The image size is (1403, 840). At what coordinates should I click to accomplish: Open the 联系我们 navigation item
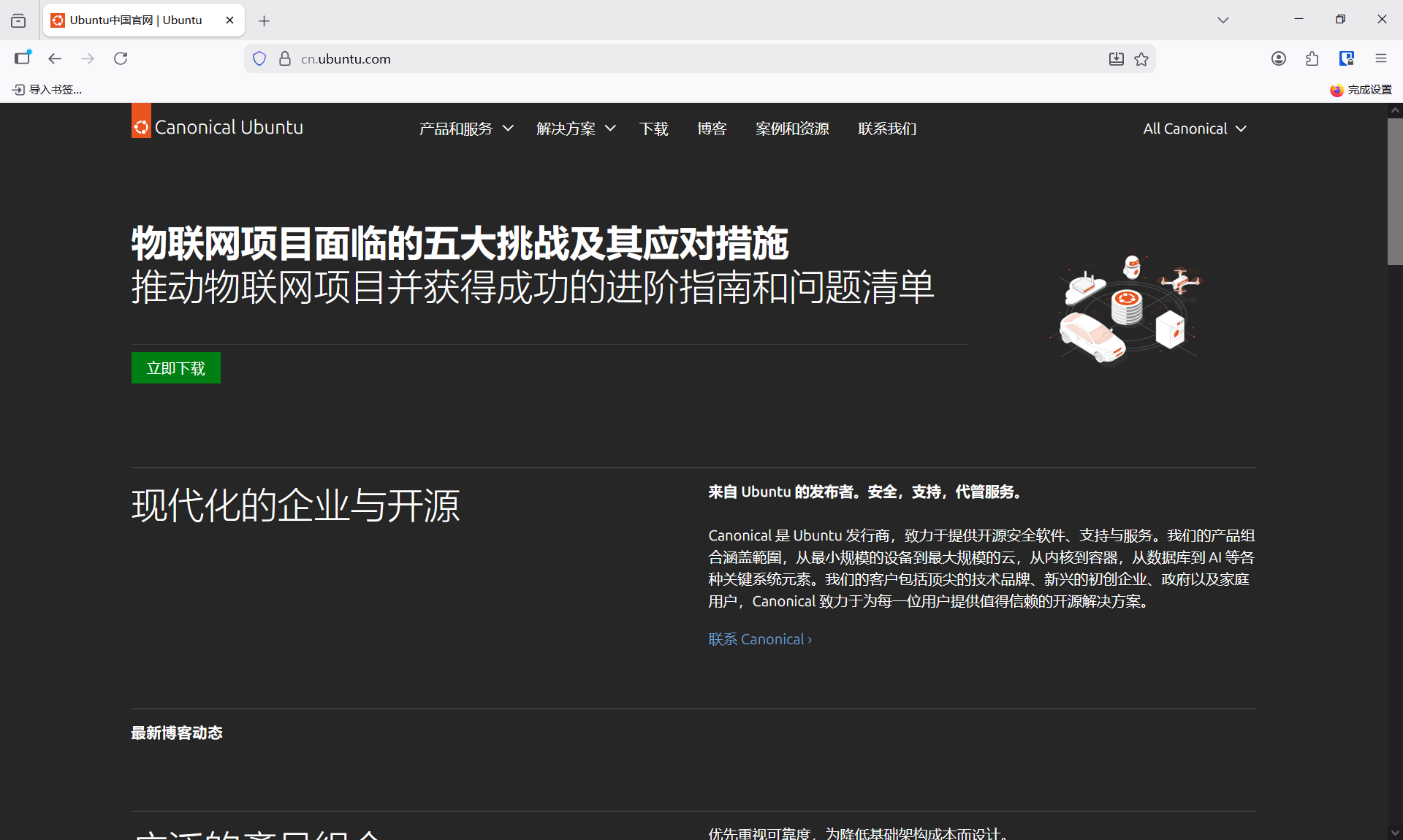pos(887,129)
